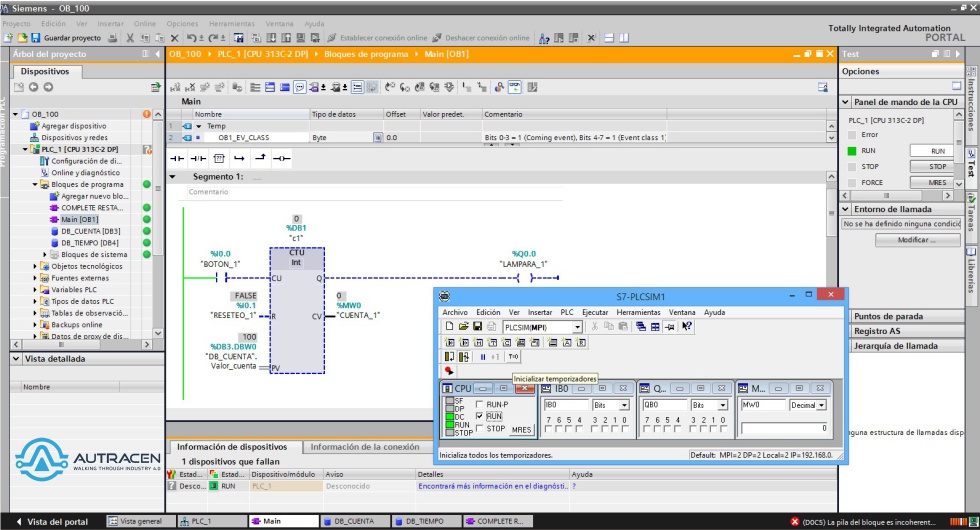Open diagnostics details link for PLC_1
Screen dimensions: 980x530
click(492, 486)
